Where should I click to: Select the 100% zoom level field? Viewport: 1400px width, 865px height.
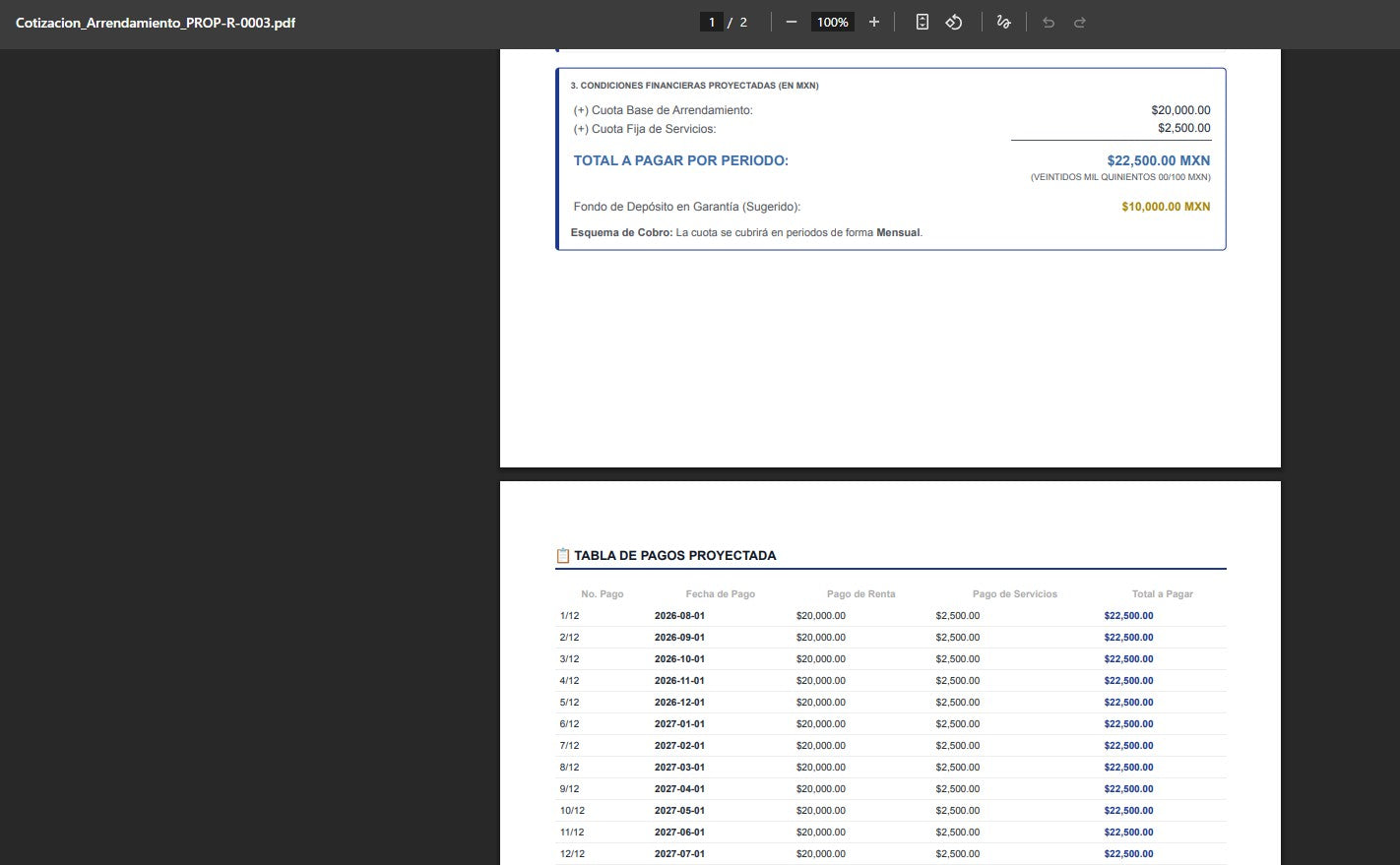[x=832, y=22]
